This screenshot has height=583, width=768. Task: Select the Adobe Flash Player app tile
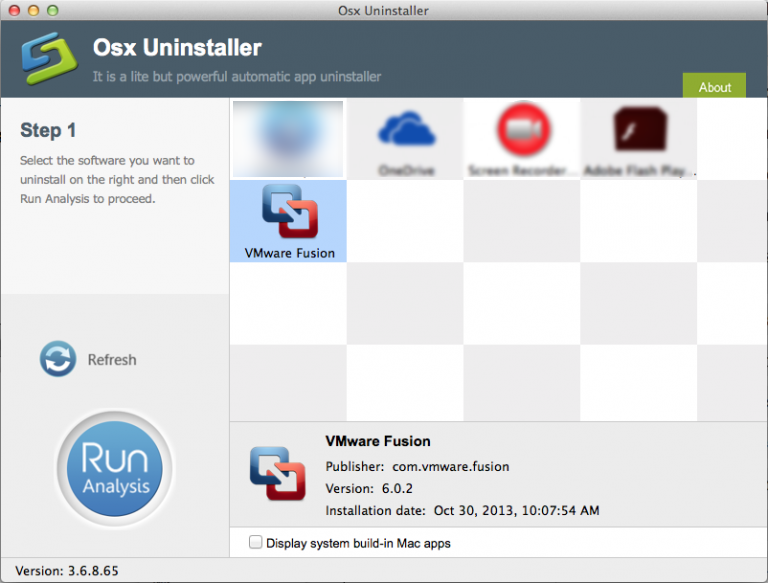coord(638,139)
